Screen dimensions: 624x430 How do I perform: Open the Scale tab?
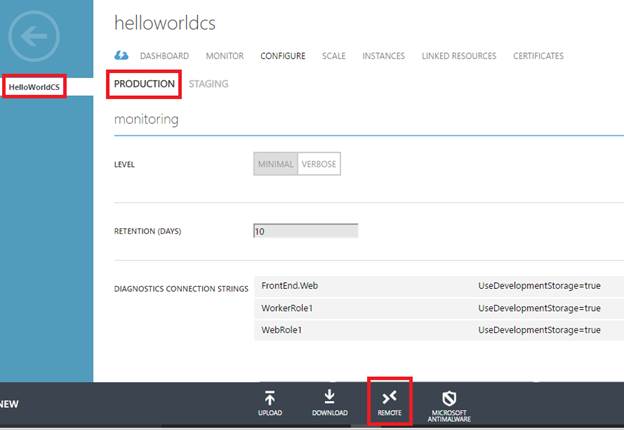coord(333,56)
